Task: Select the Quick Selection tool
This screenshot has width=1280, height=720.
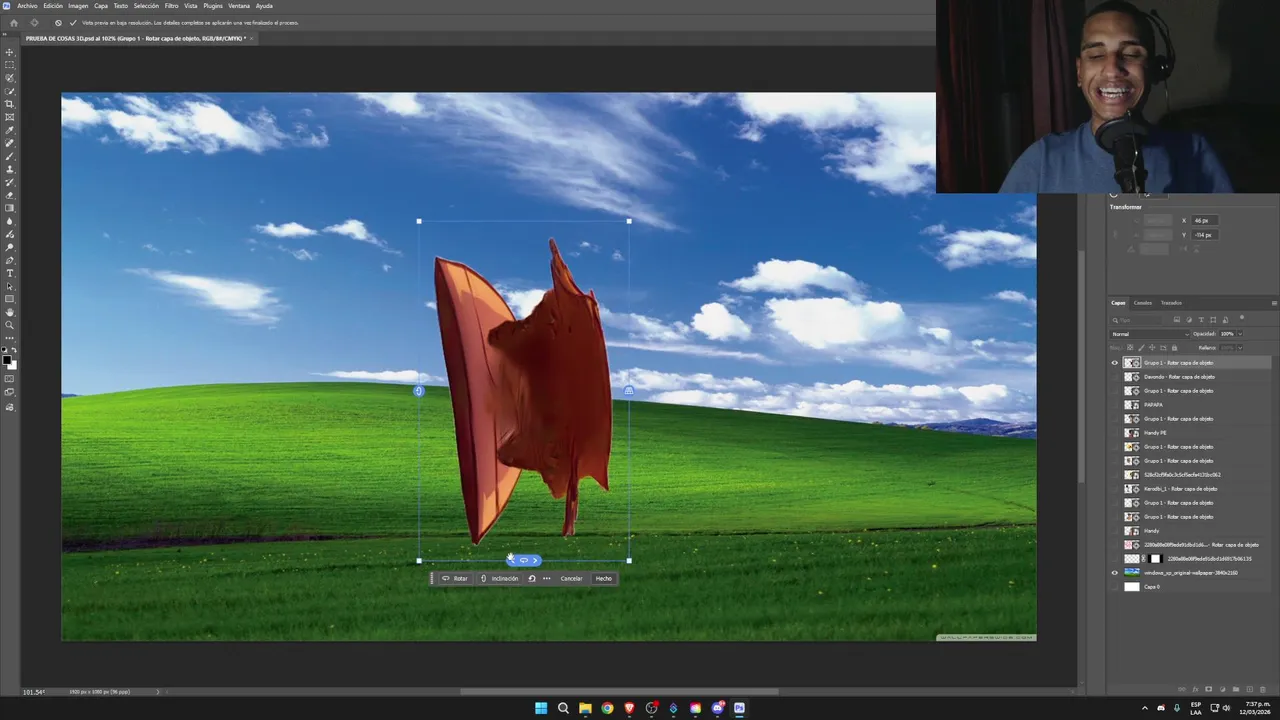Action: [x=10, y=91]
